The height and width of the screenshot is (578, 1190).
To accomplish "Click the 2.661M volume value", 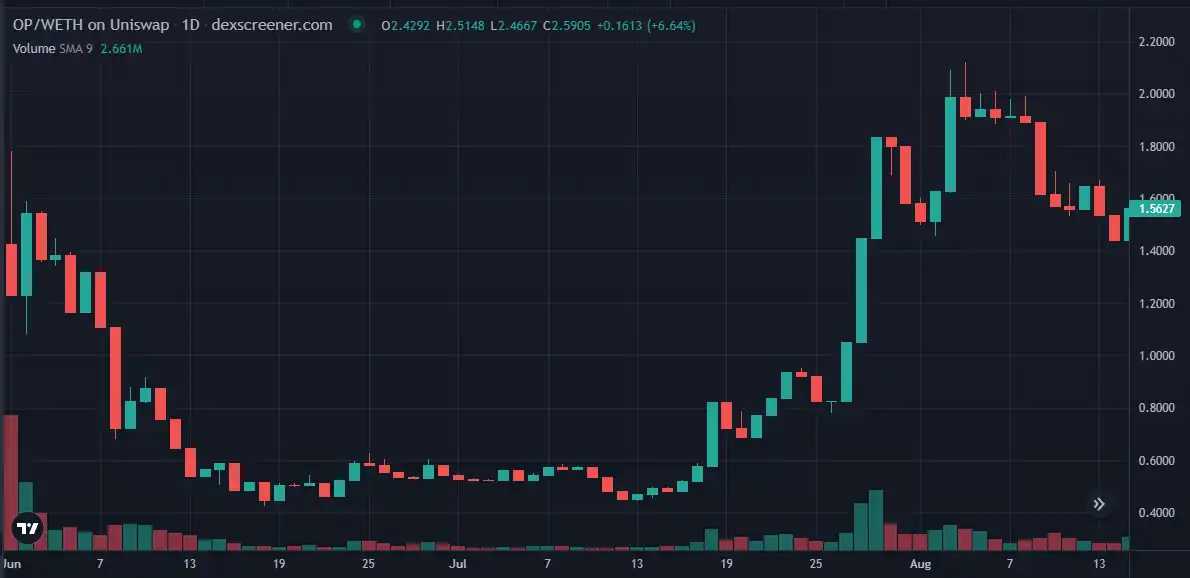I will (121, 48).
